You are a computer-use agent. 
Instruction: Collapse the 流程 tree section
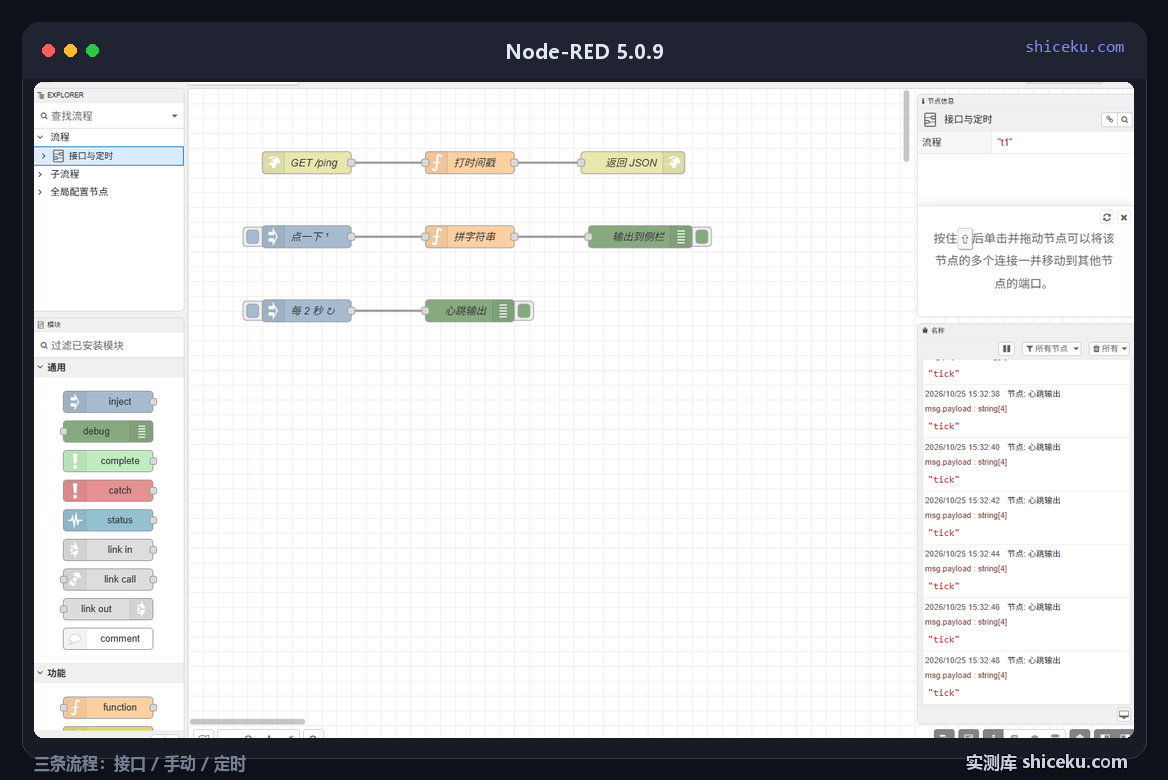pyautogui.click(x=40, y=137)
